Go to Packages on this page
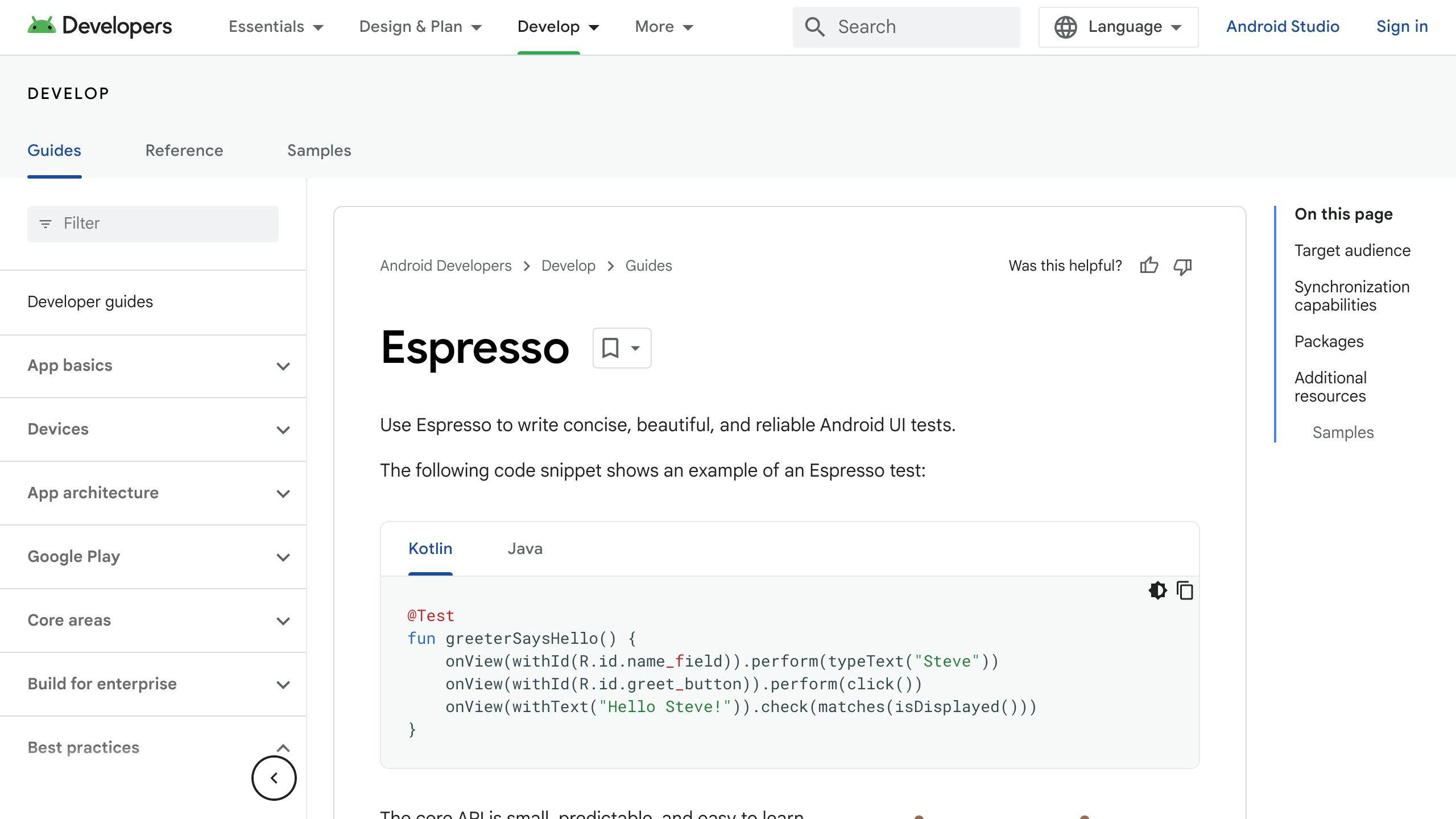The height and width of the screenshot is (819, 1456). click(1329, 341)
